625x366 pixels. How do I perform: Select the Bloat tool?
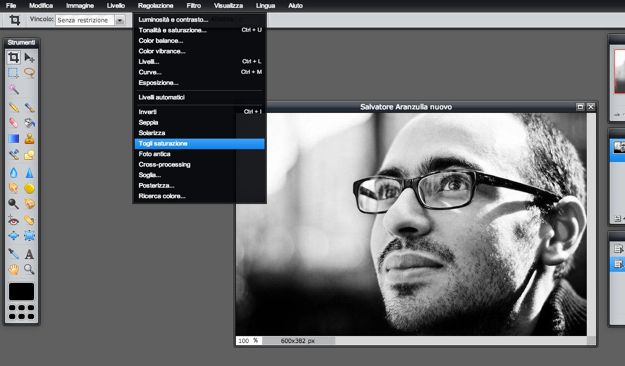click(x=13, y=236)
